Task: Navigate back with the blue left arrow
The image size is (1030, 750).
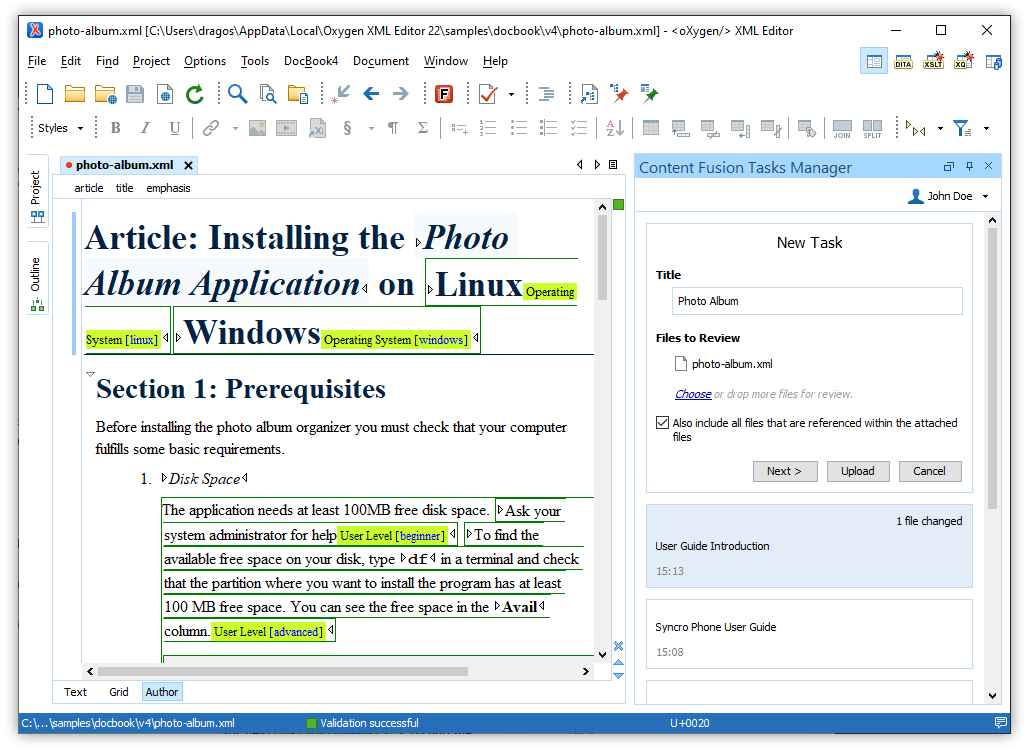Action: (x=371, y=94)
